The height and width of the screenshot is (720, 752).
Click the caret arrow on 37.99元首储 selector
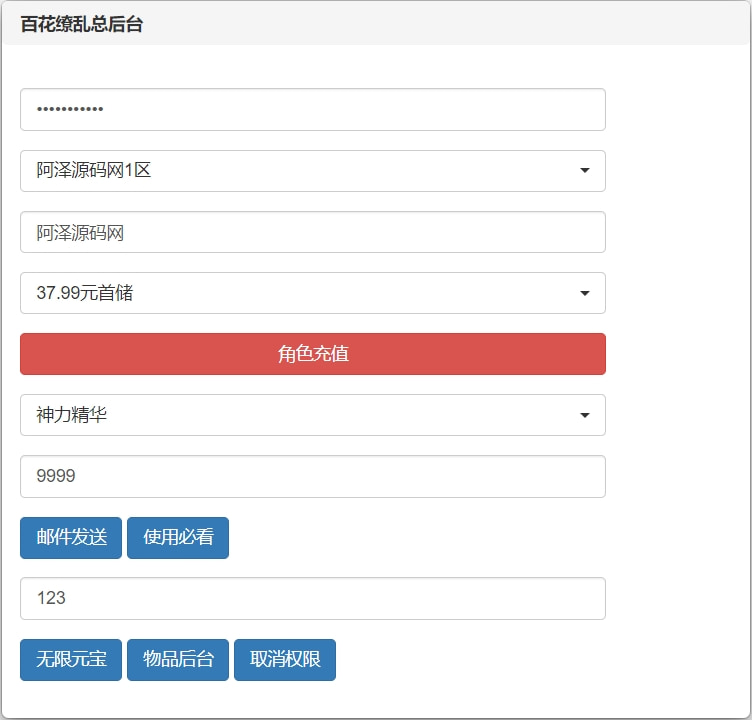(x=584, y=293)
